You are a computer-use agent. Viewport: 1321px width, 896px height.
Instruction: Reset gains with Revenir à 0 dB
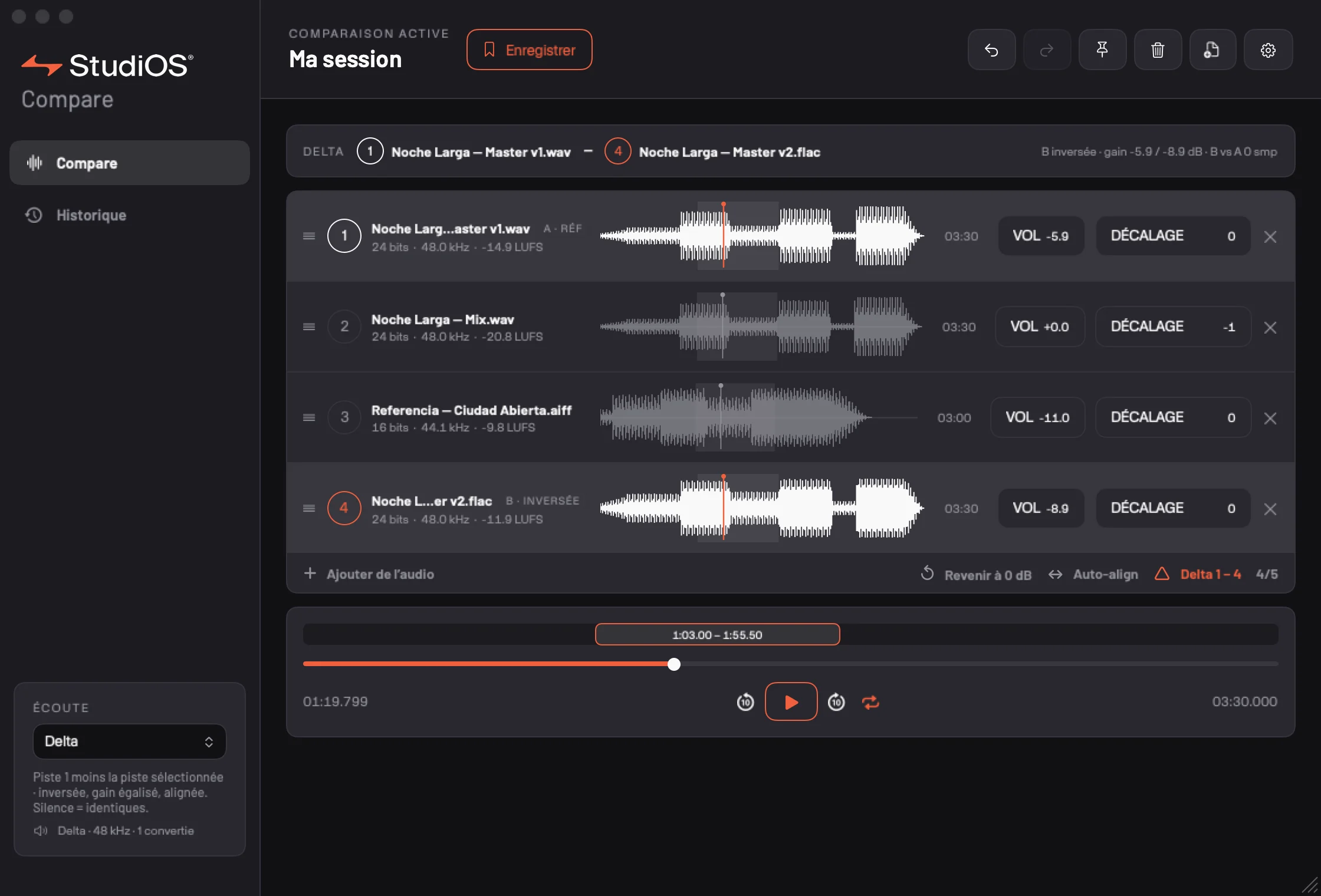click(976, 574)
